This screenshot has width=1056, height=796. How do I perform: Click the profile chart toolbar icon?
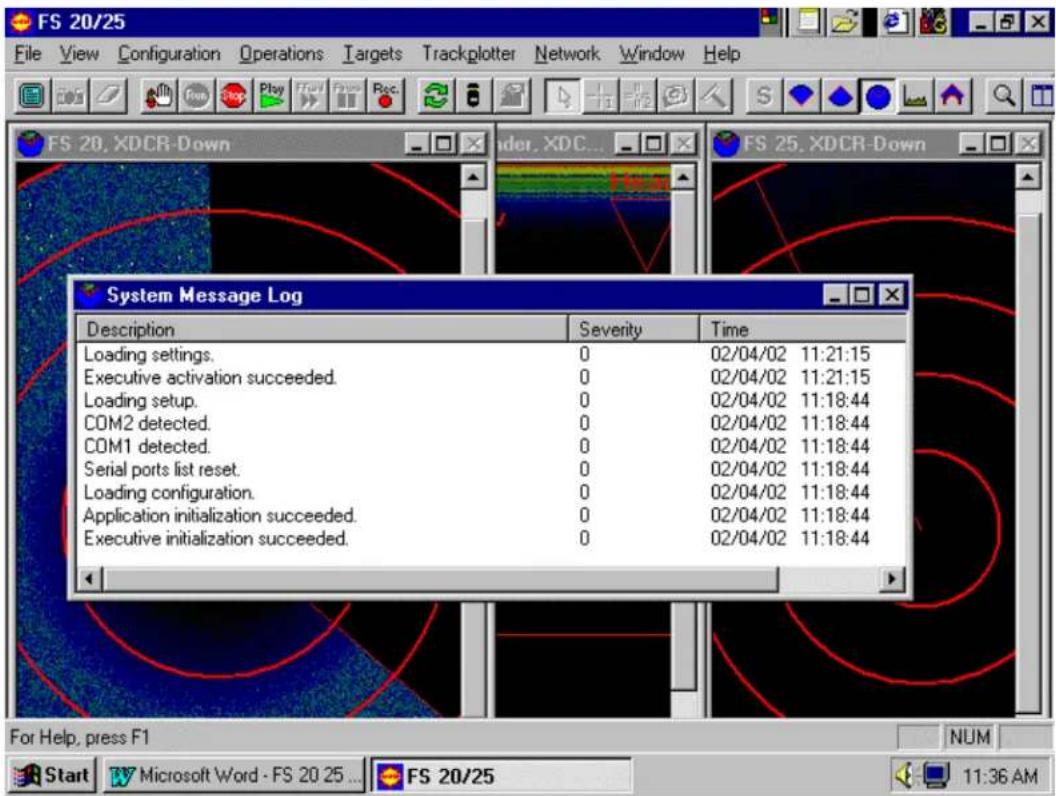pyautogui.click(x=915, y=96)
